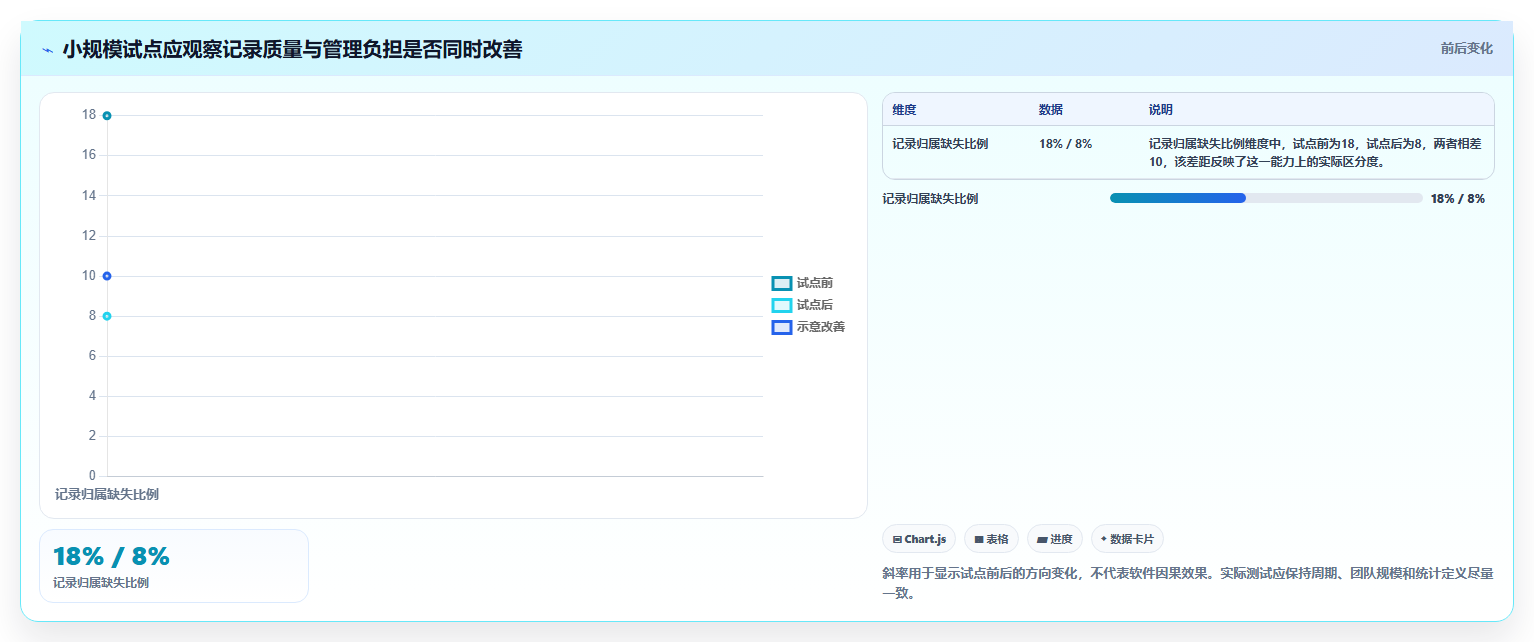The image size is (1534, 642).
Task: Click the 18% / 8% value beside the progress bar
Action: pos(1458,198)
